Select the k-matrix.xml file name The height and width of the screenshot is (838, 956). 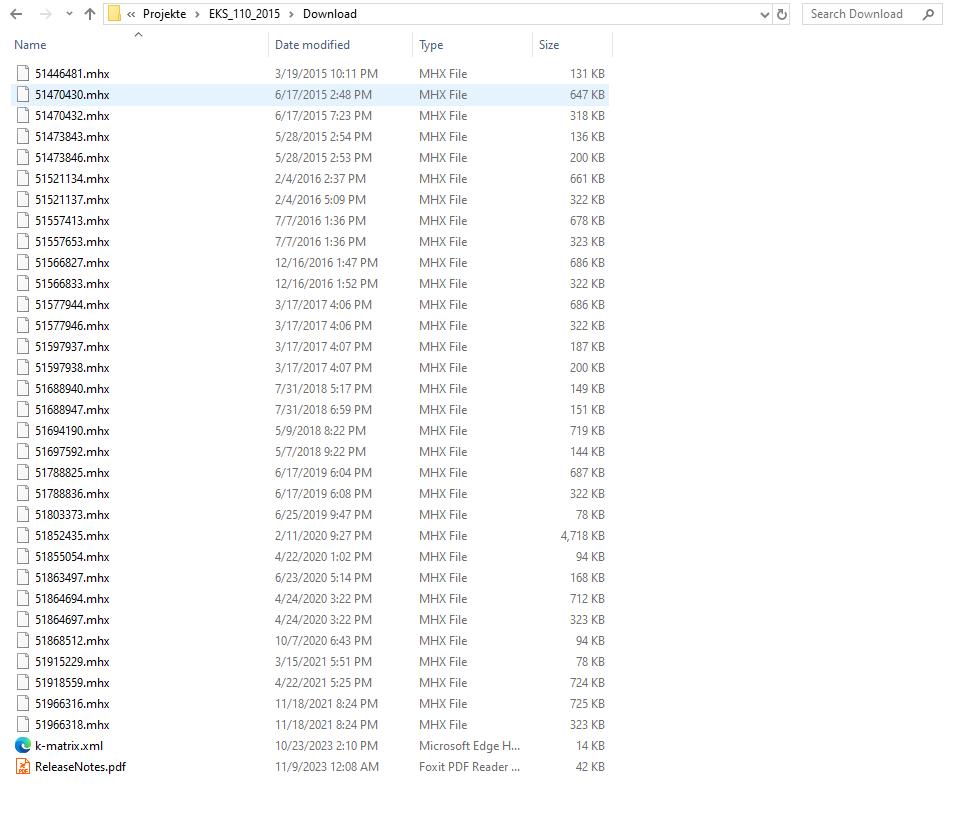coord(69,747)
